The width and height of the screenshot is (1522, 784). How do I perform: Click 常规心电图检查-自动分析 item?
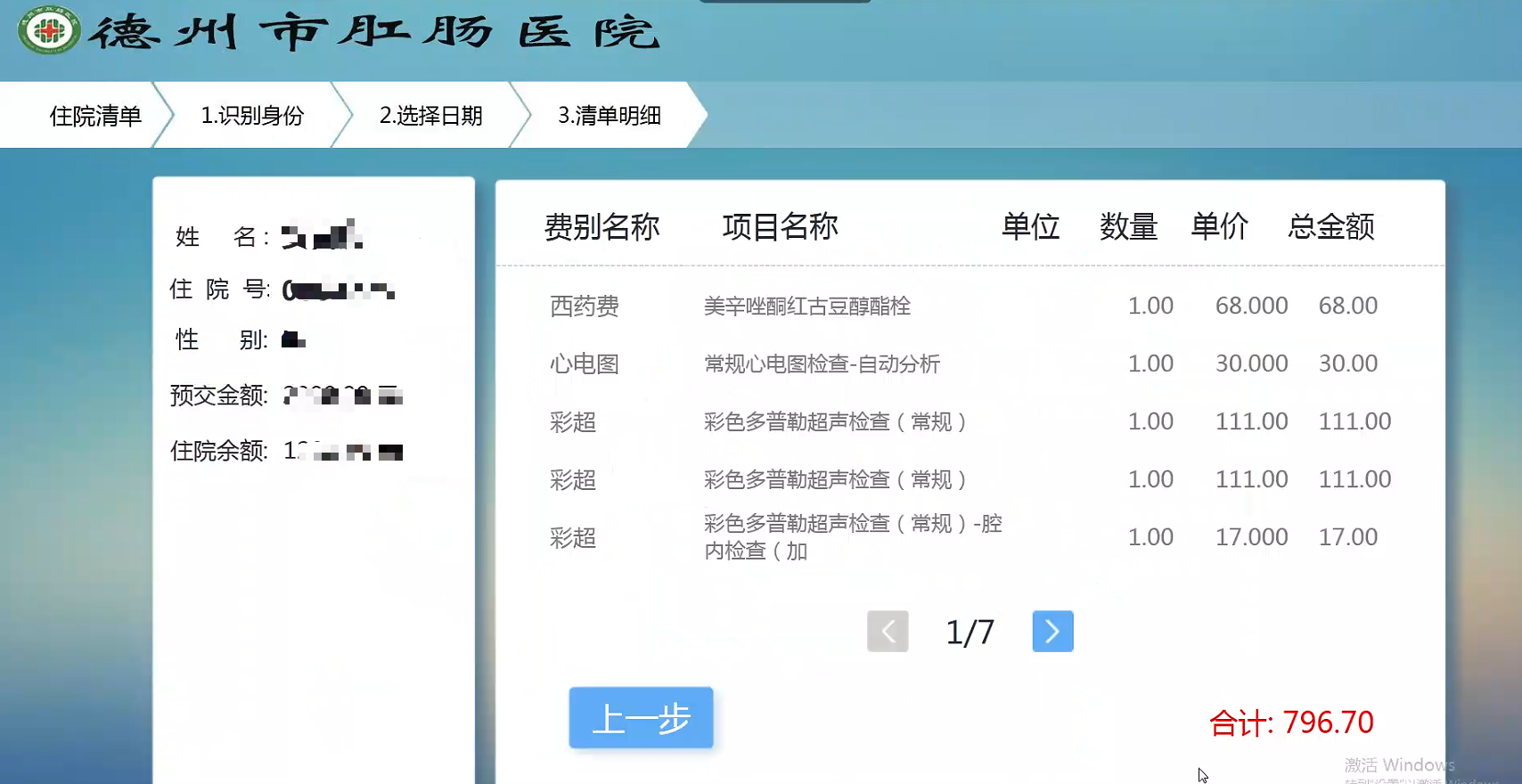point(822,364)
